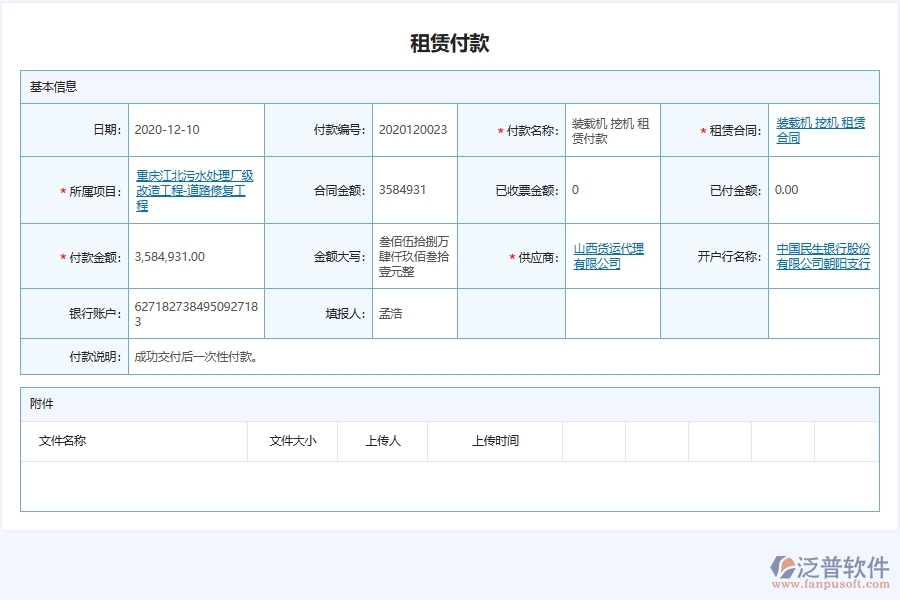Image resolution: width=900 pixels, height=600 pixels.
Task: Click the 附件 attachments section header
Action: [x=40, y=404]
